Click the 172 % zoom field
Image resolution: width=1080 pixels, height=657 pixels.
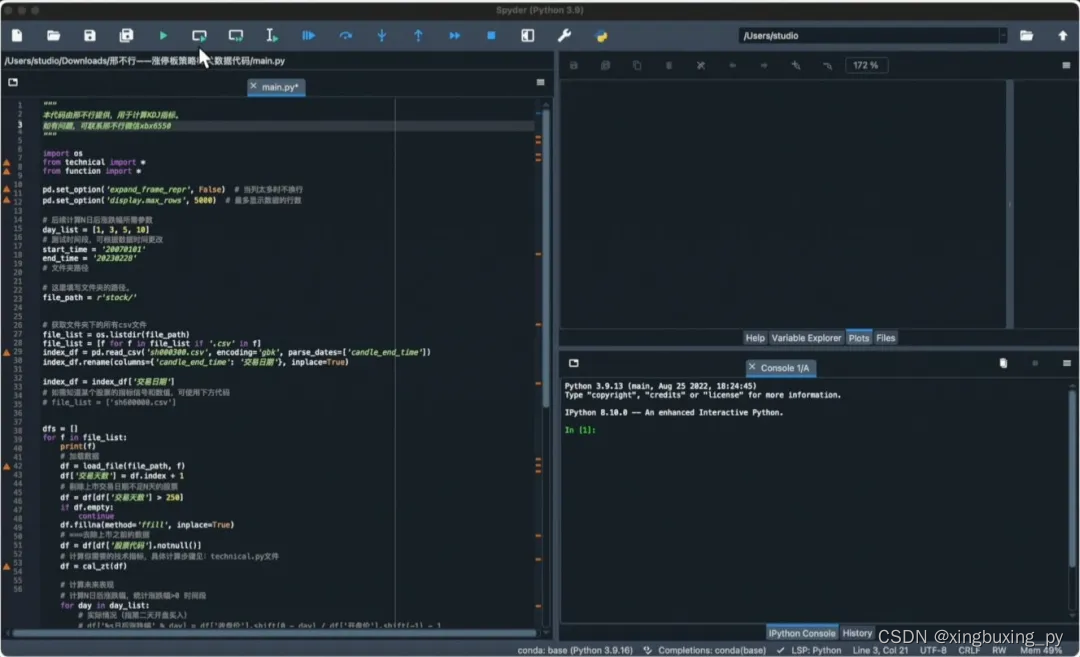click(866, 65)
